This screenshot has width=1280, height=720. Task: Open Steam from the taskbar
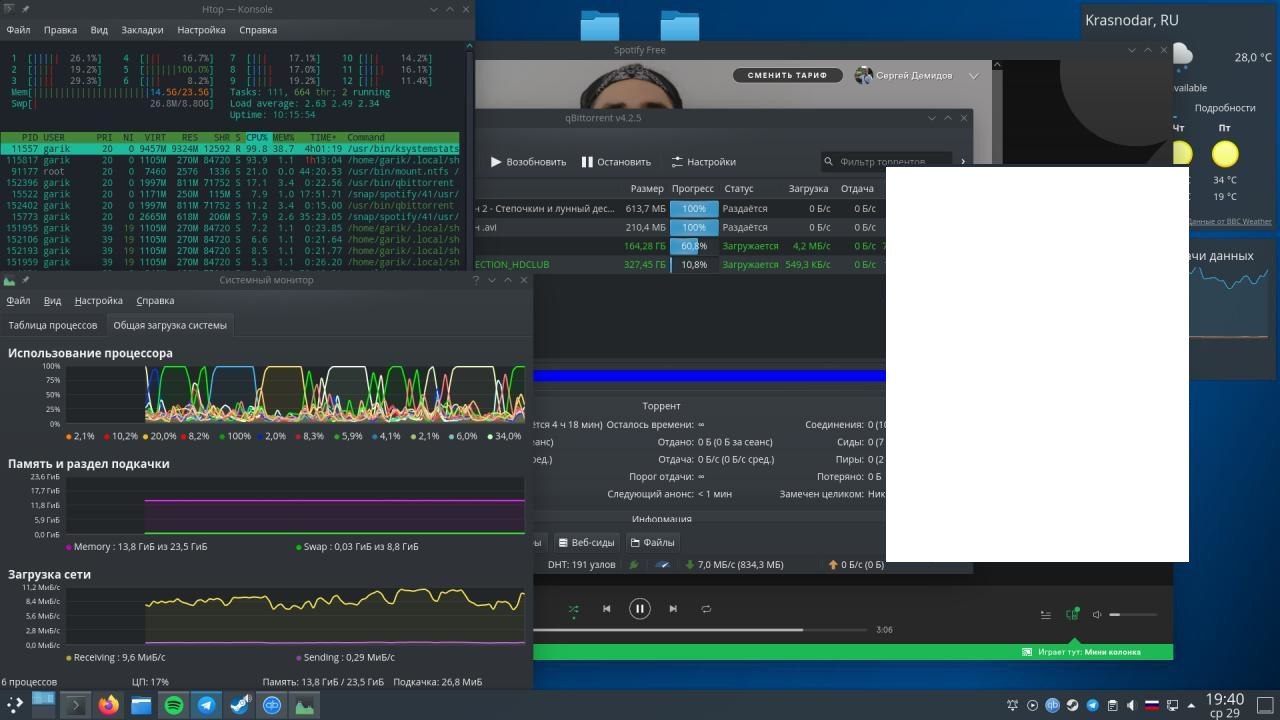[240, 705]
